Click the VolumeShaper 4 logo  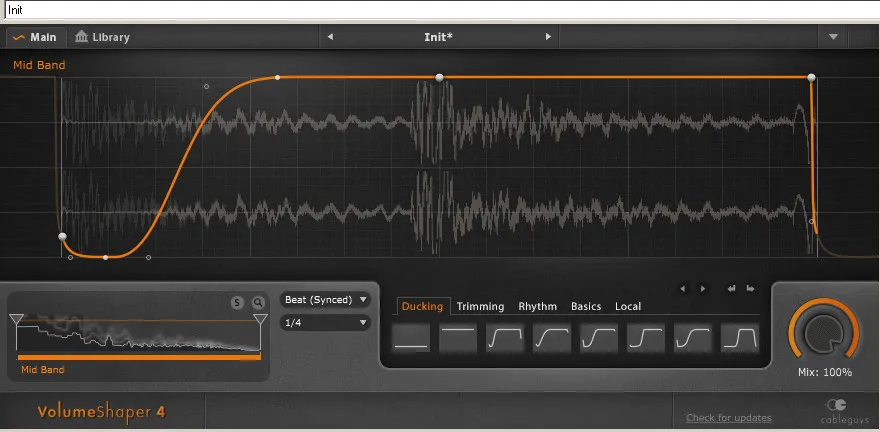pos(102,412)
